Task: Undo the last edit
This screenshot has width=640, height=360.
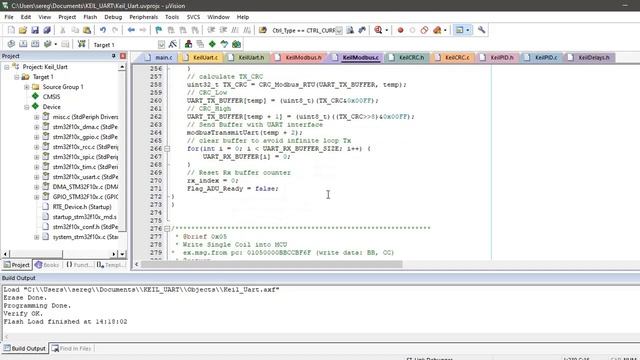Action: (103, 30)
